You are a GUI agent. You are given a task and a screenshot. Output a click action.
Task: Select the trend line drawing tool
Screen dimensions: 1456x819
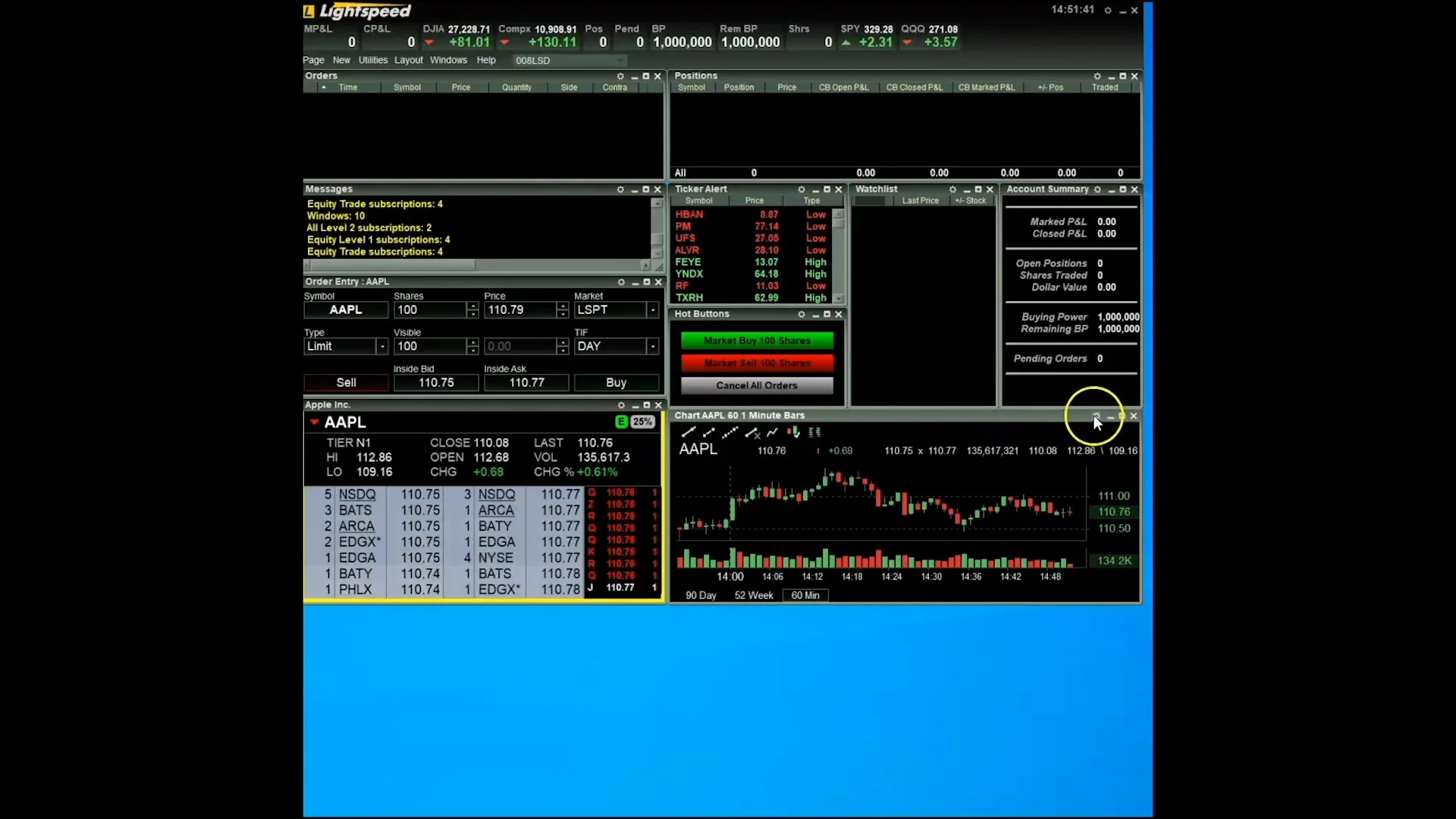pos(689,432)
